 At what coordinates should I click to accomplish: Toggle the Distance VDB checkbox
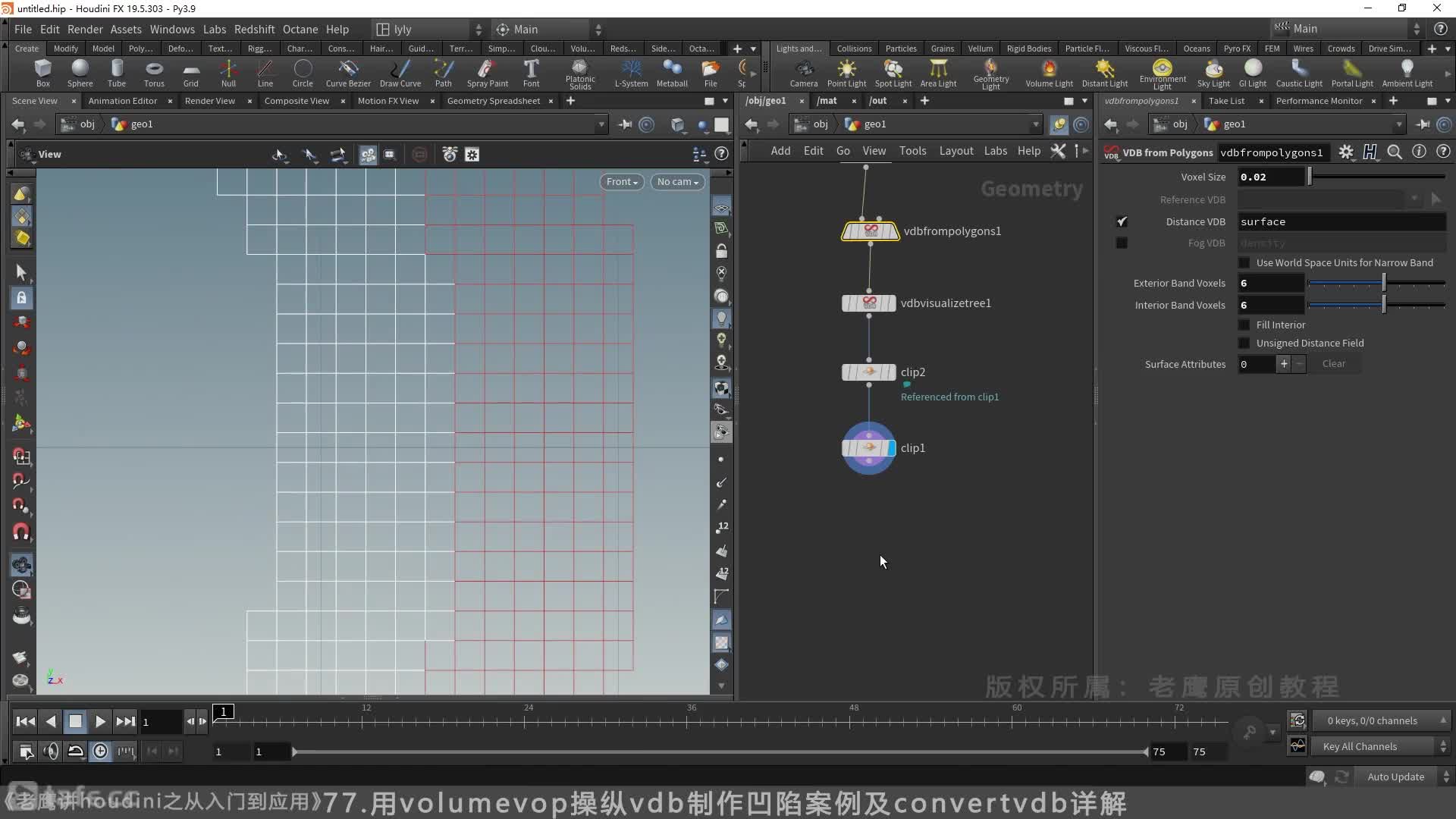(1122, 221)
